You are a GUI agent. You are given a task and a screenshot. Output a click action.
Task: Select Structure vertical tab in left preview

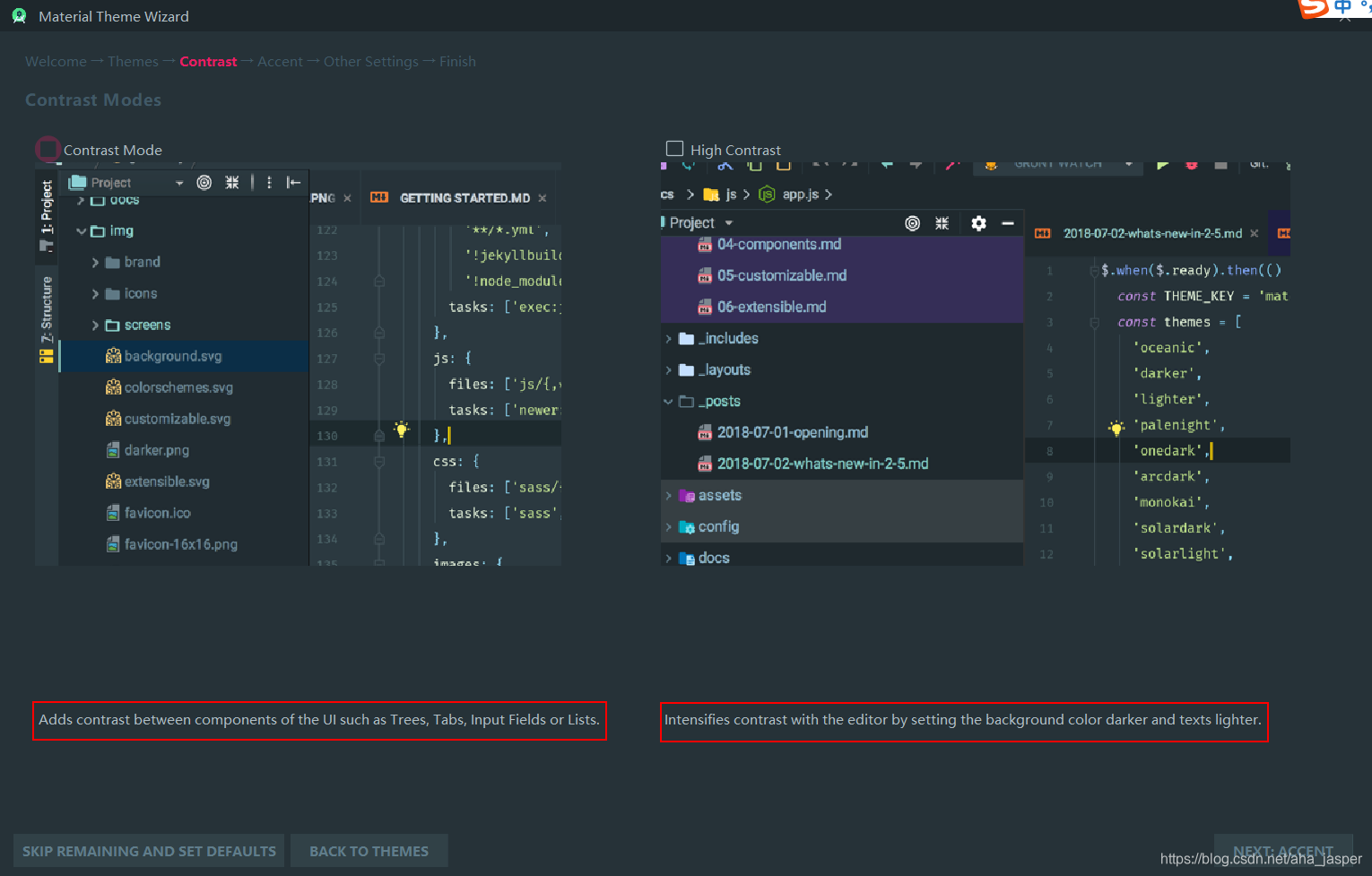(x=47, y=318)
